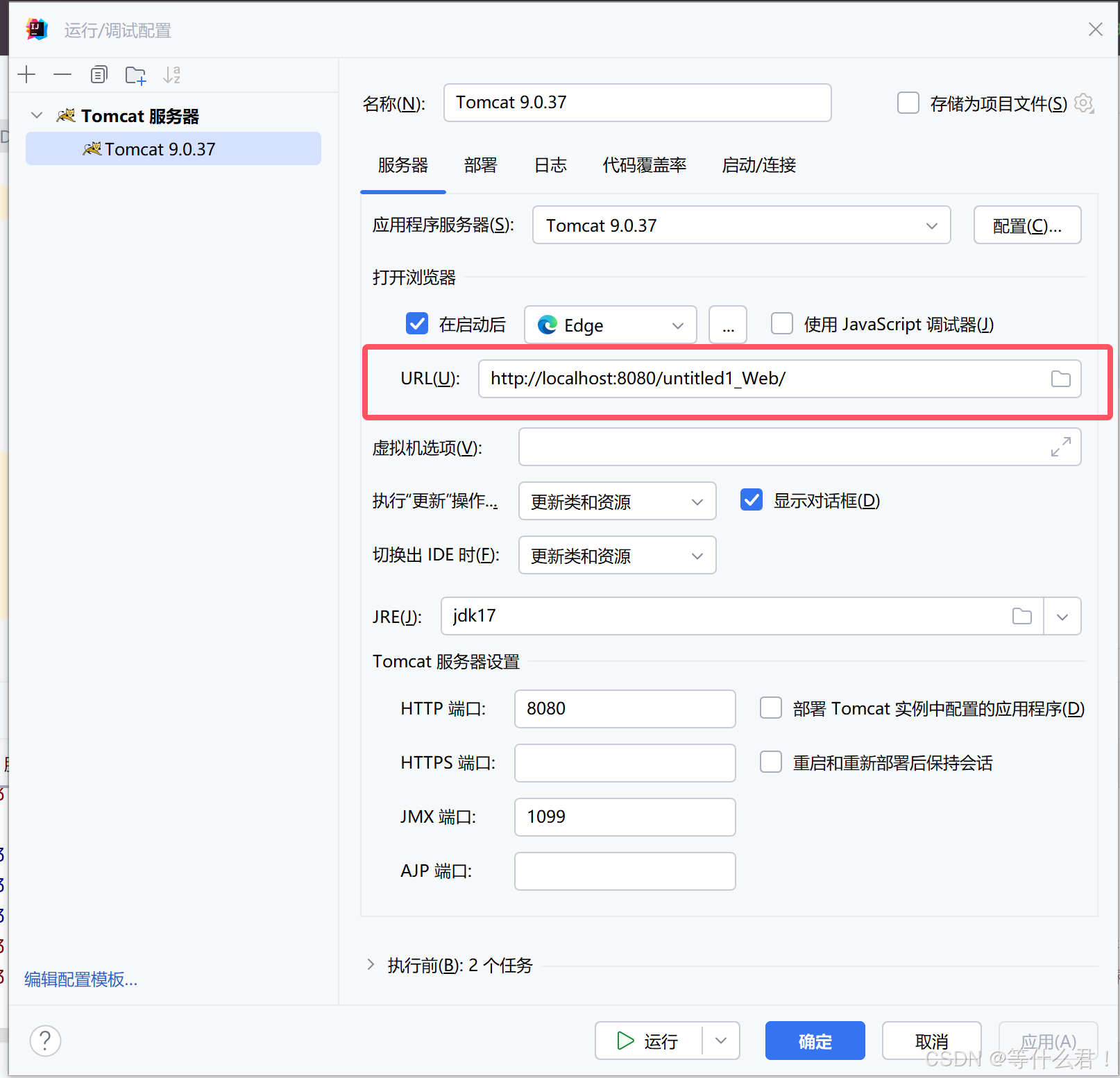Switch to the Logs tab
The width and height of the screenshot is (1120, 1078).
tap(550, 165)
